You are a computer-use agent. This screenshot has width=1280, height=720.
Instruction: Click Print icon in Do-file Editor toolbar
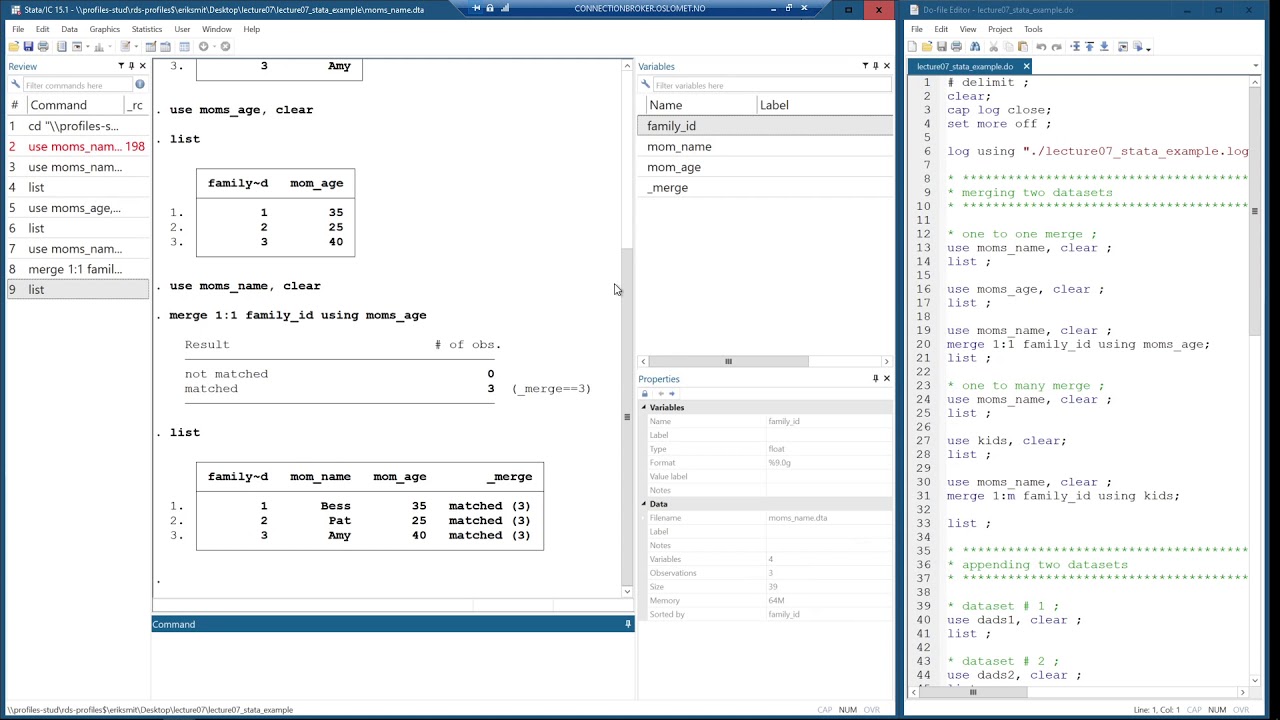(956, 46)
